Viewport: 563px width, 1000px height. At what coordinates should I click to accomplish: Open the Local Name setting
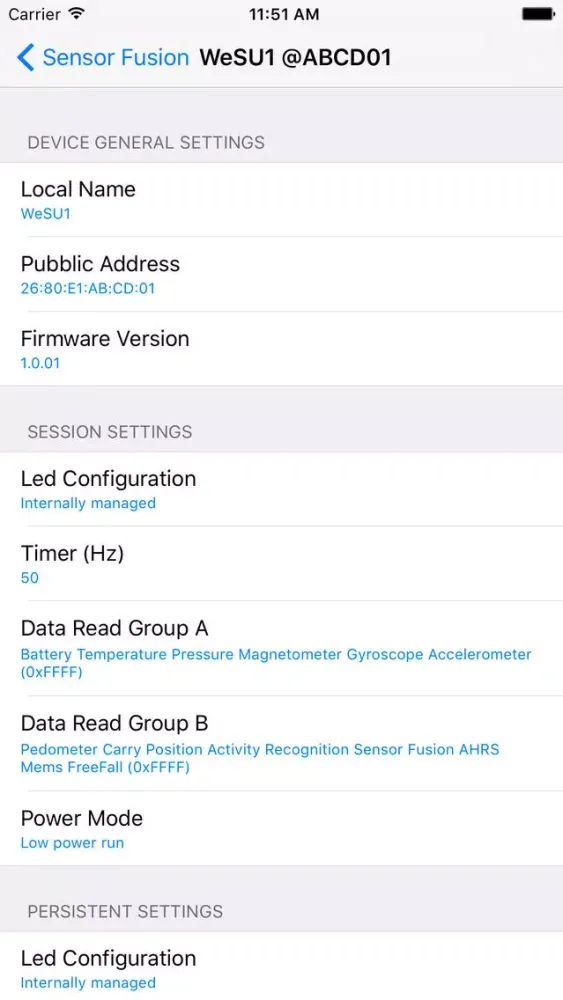click(281, 200)
